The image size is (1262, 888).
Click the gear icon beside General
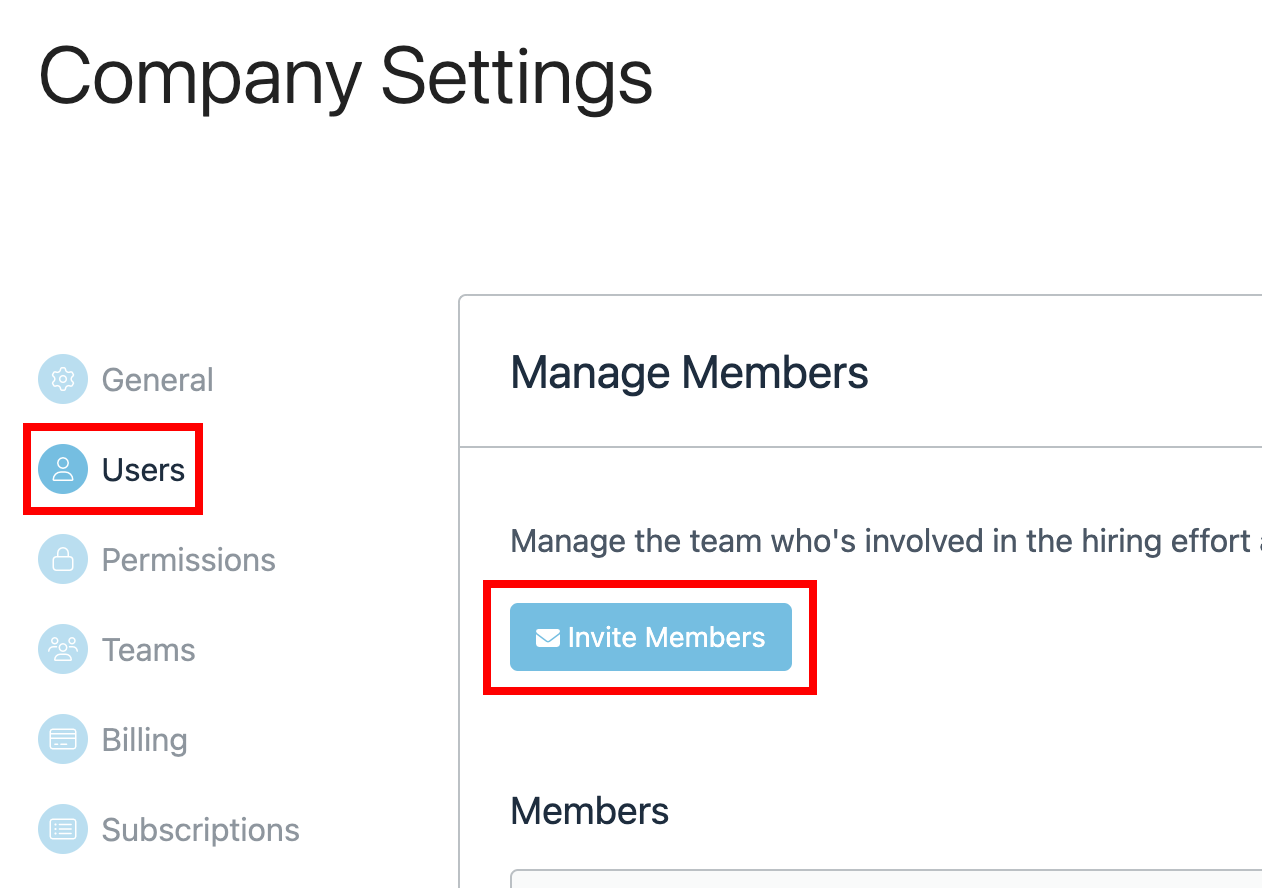coord(62,379)
